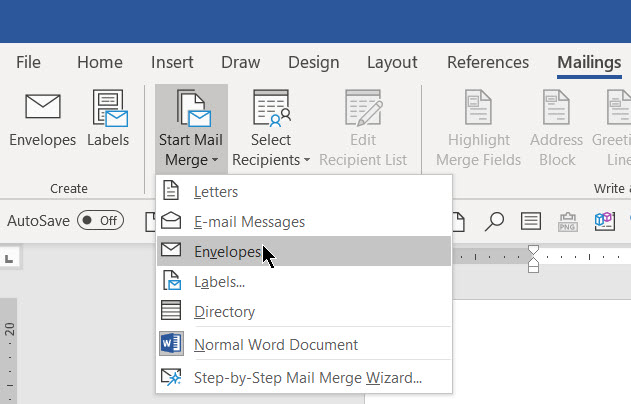Click the horizontal ruler right of the indent markers
631x404 pixels.
(x=586, y=256)
